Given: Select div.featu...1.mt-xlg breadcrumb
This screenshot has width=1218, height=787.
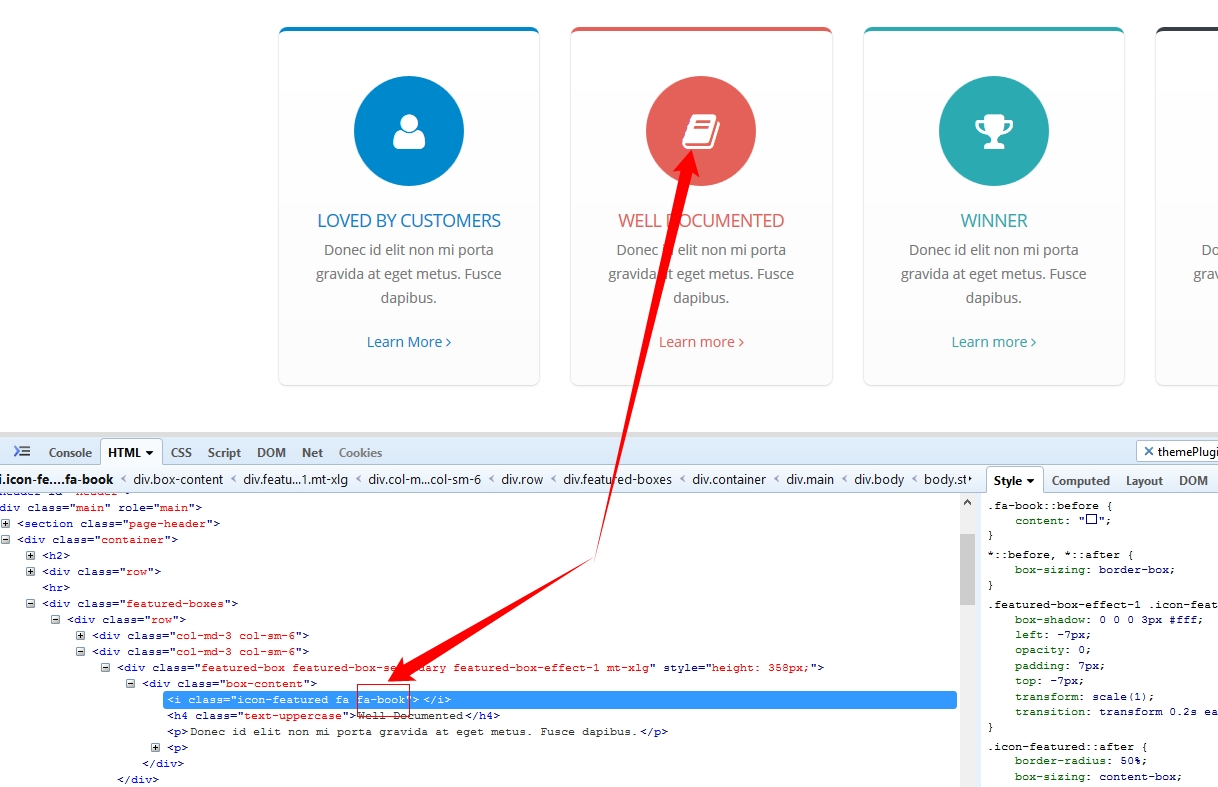Looking at the screenshot, I should pyautogui.click(x=295, y=480).
